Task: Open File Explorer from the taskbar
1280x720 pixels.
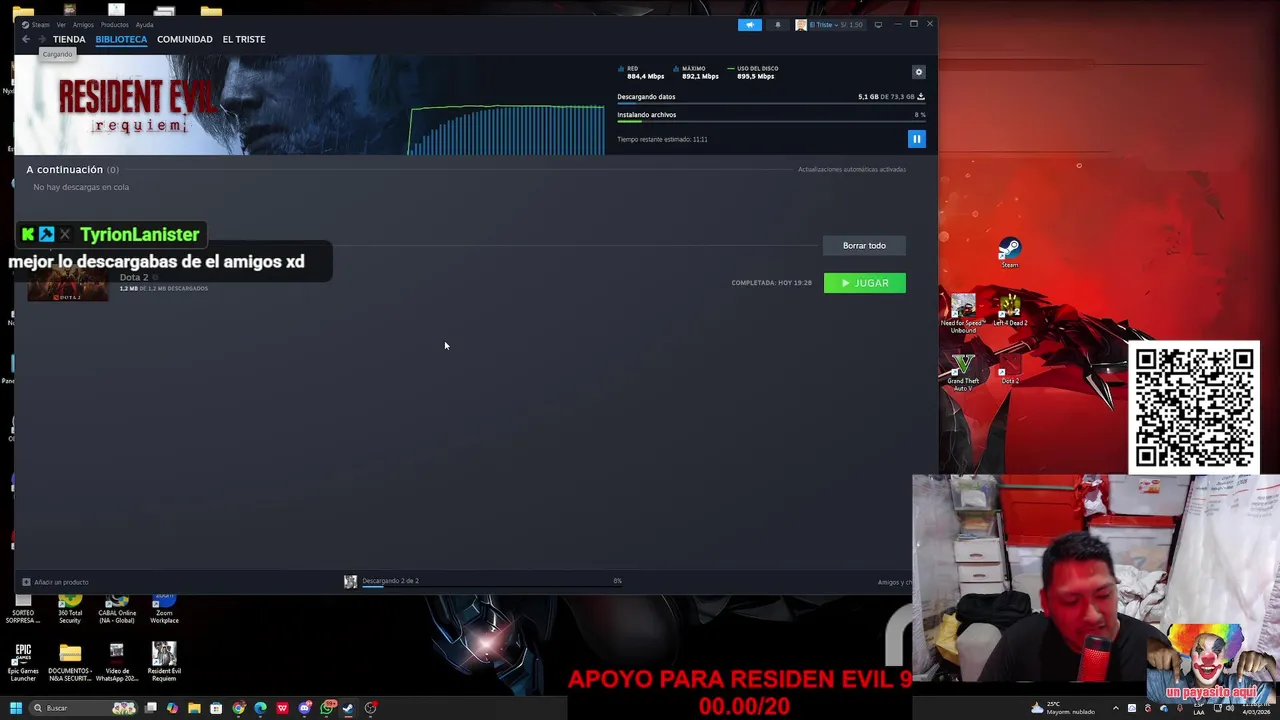Action: (194, 708)
